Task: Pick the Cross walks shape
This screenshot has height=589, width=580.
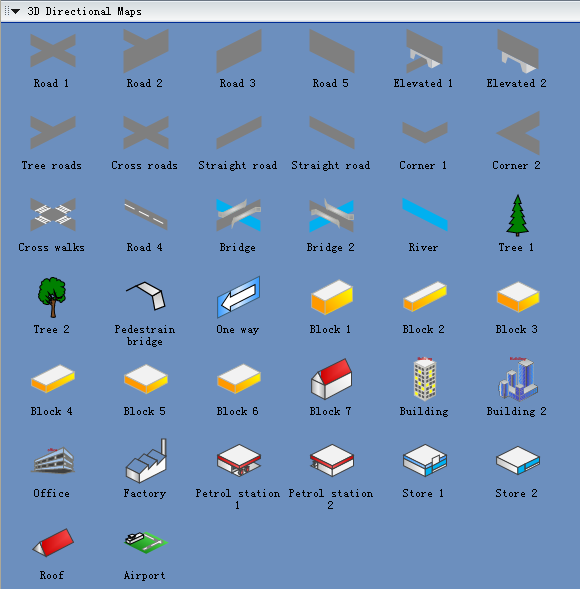Action: pyautogui.click(x=53, y=214)
